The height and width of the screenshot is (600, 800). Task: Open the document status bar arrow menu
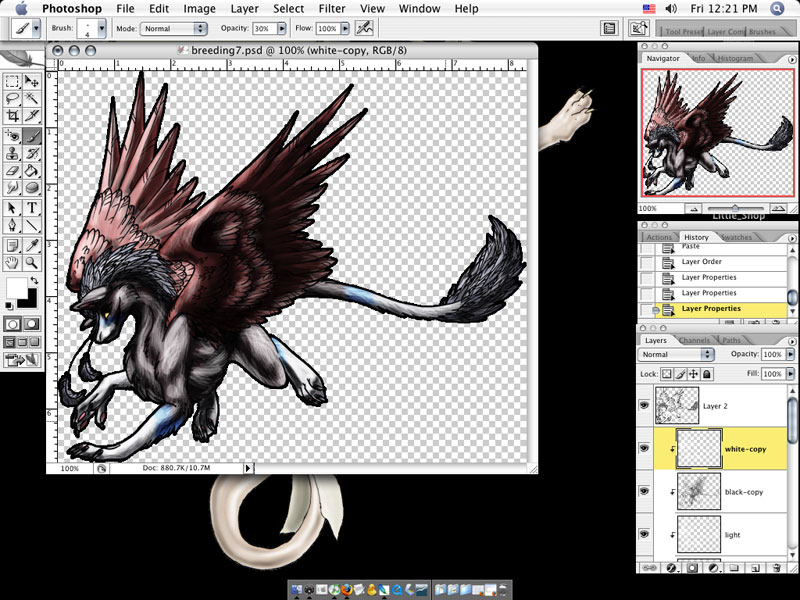pyautogui.click(x=248, y=468)
